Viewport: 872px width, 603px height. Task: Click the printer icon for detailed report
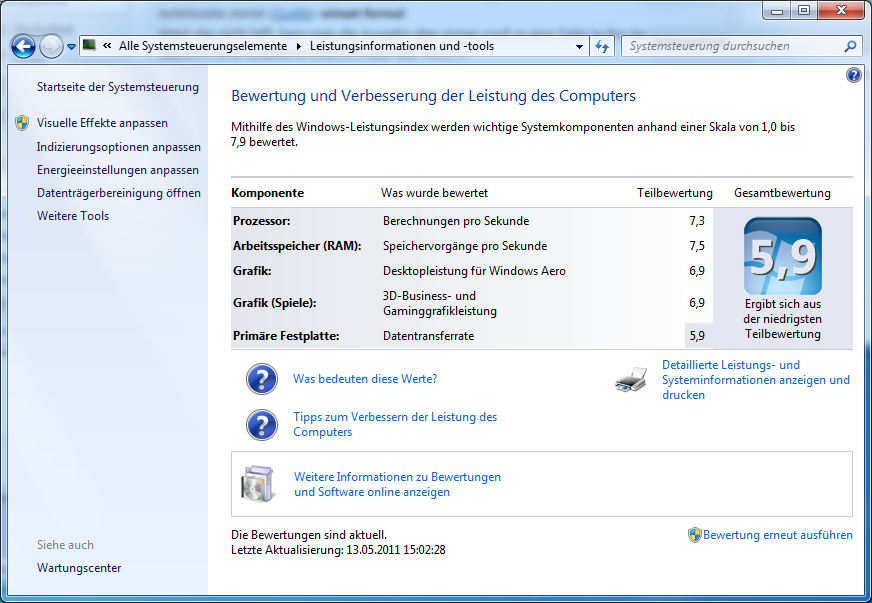coord(634,380)
